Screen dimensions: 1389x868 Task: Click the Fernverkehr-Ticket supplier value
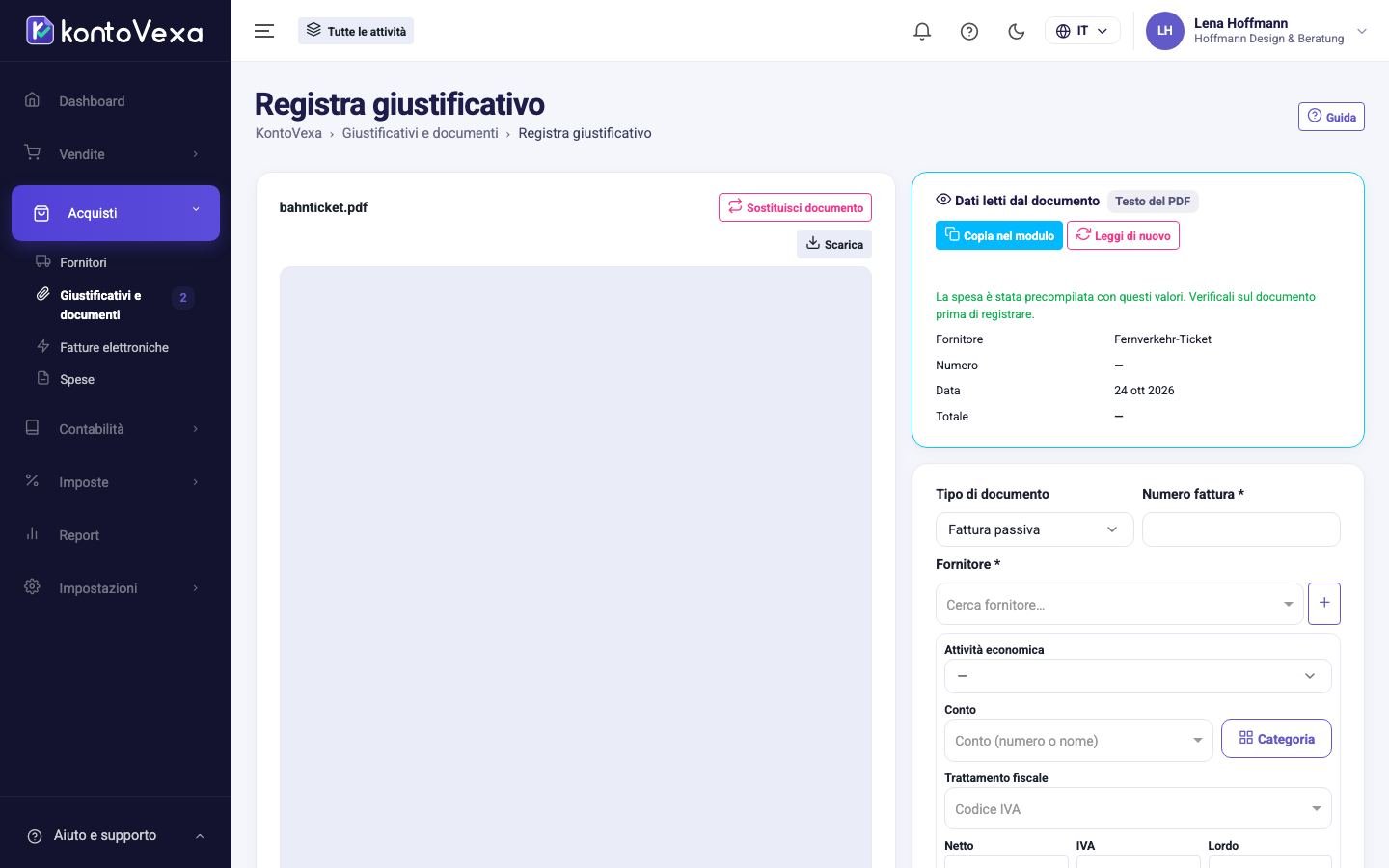click(x=1162, y=339)
